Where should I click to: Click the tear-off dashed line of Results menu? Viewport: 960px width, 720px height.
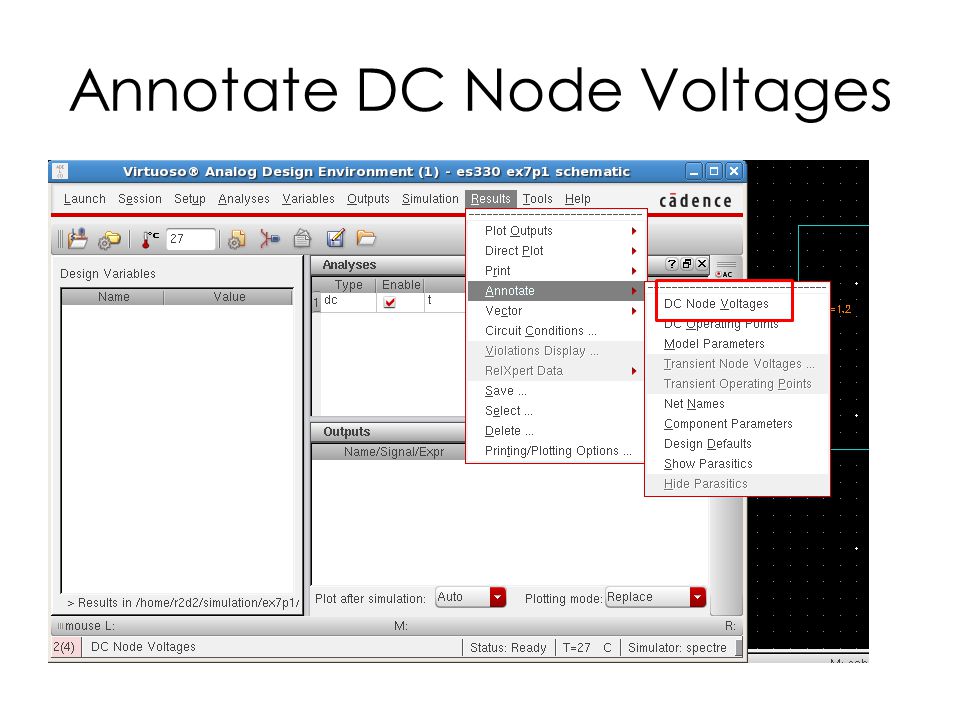tap(555, 216)
